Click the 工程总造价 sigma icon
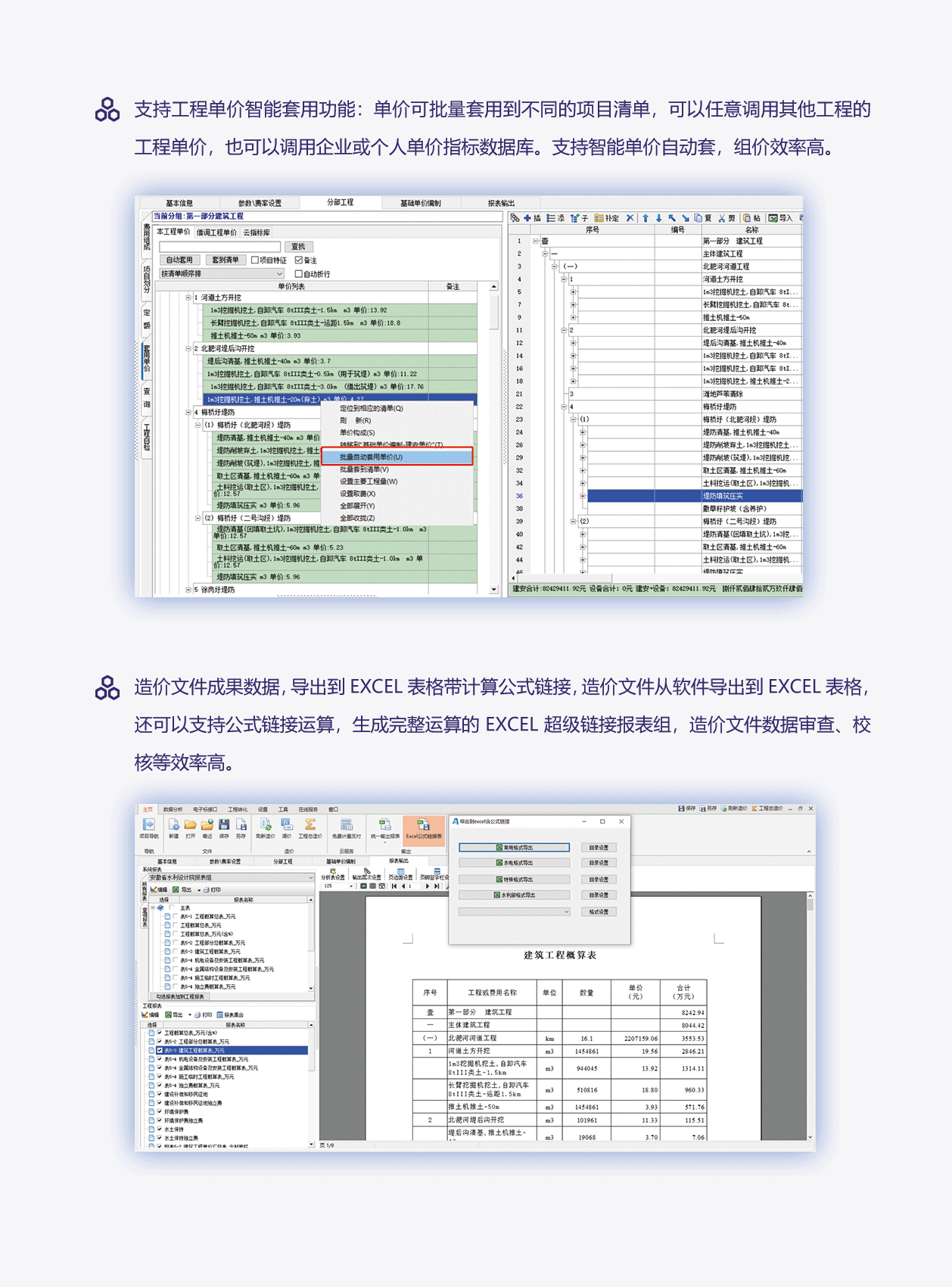The width and height of the screenshot is (952, 1287). pyautogui.click(x=310, y=824)
